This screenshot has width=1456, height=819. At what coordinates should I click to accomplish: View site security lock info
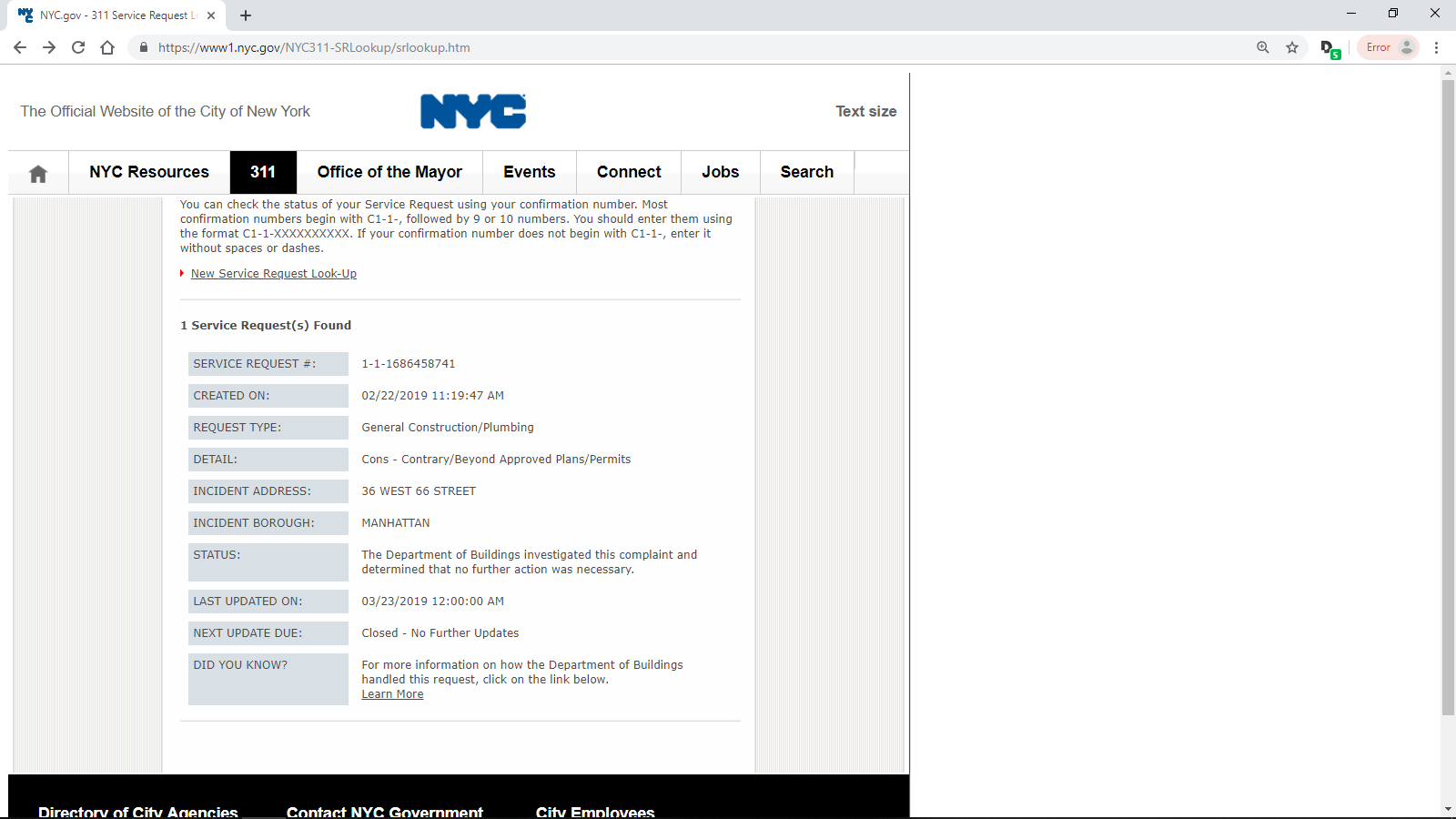coord(144,47)
